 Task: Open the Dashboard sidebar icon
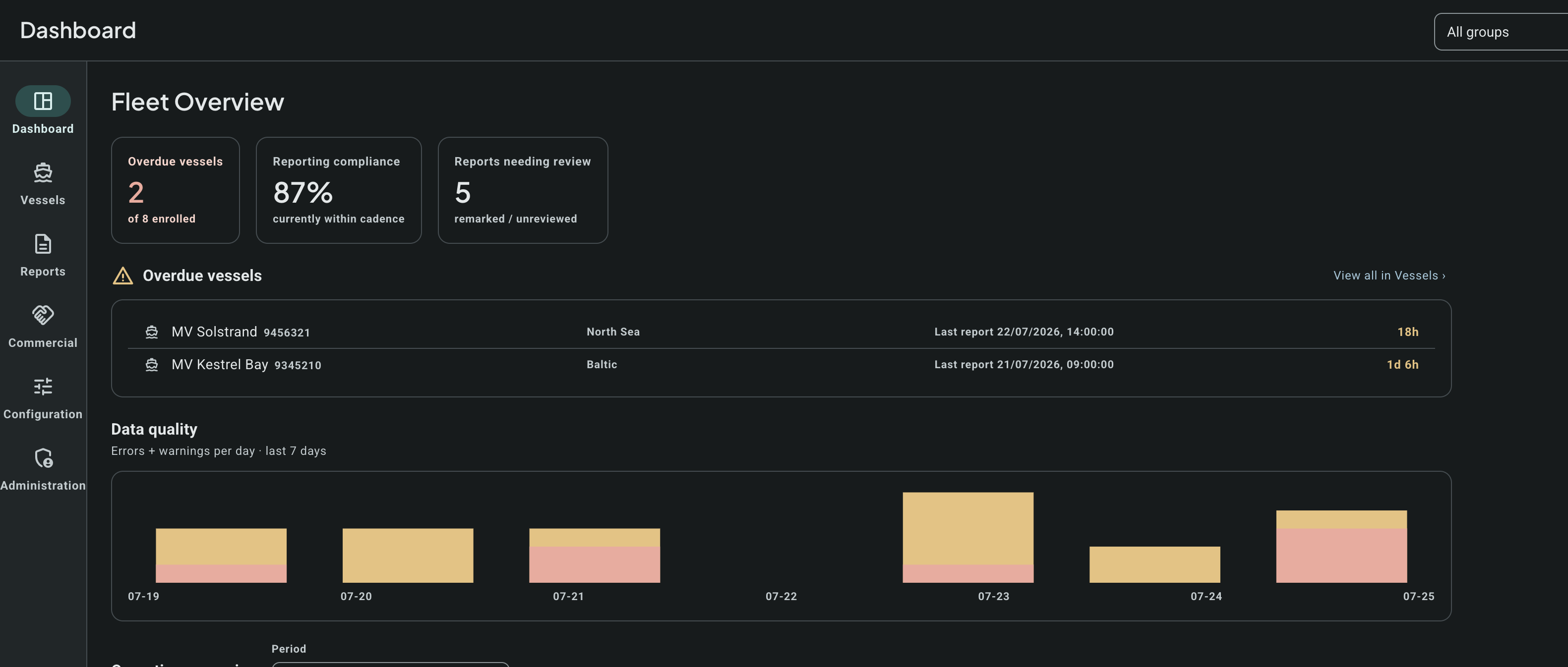coord(43,101)
